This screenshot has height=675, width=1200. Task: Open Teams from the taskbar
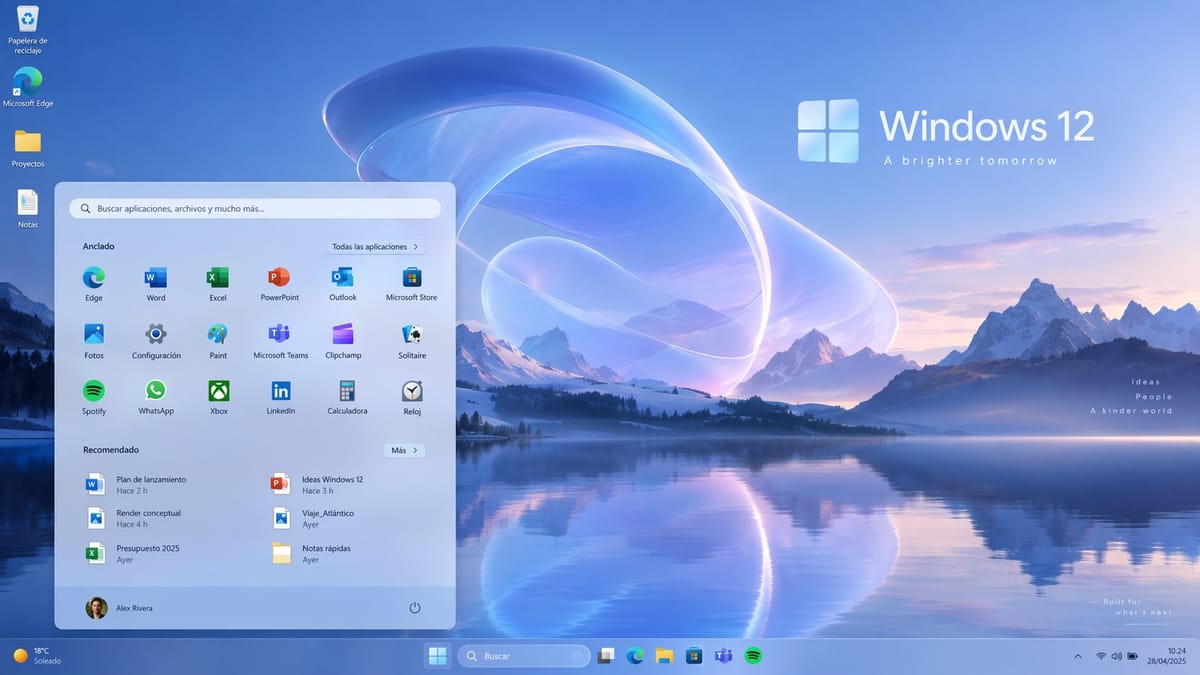(x=724, y=656)
